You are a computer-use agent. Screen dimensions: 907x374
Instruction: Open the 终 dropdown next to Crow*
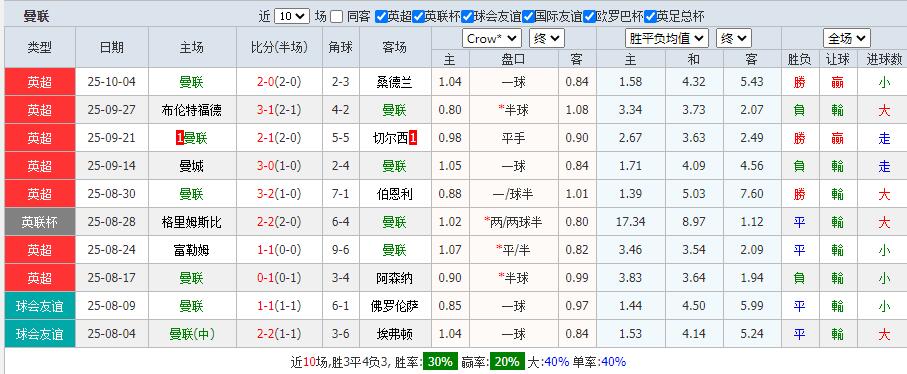click(x=547, y=39)
